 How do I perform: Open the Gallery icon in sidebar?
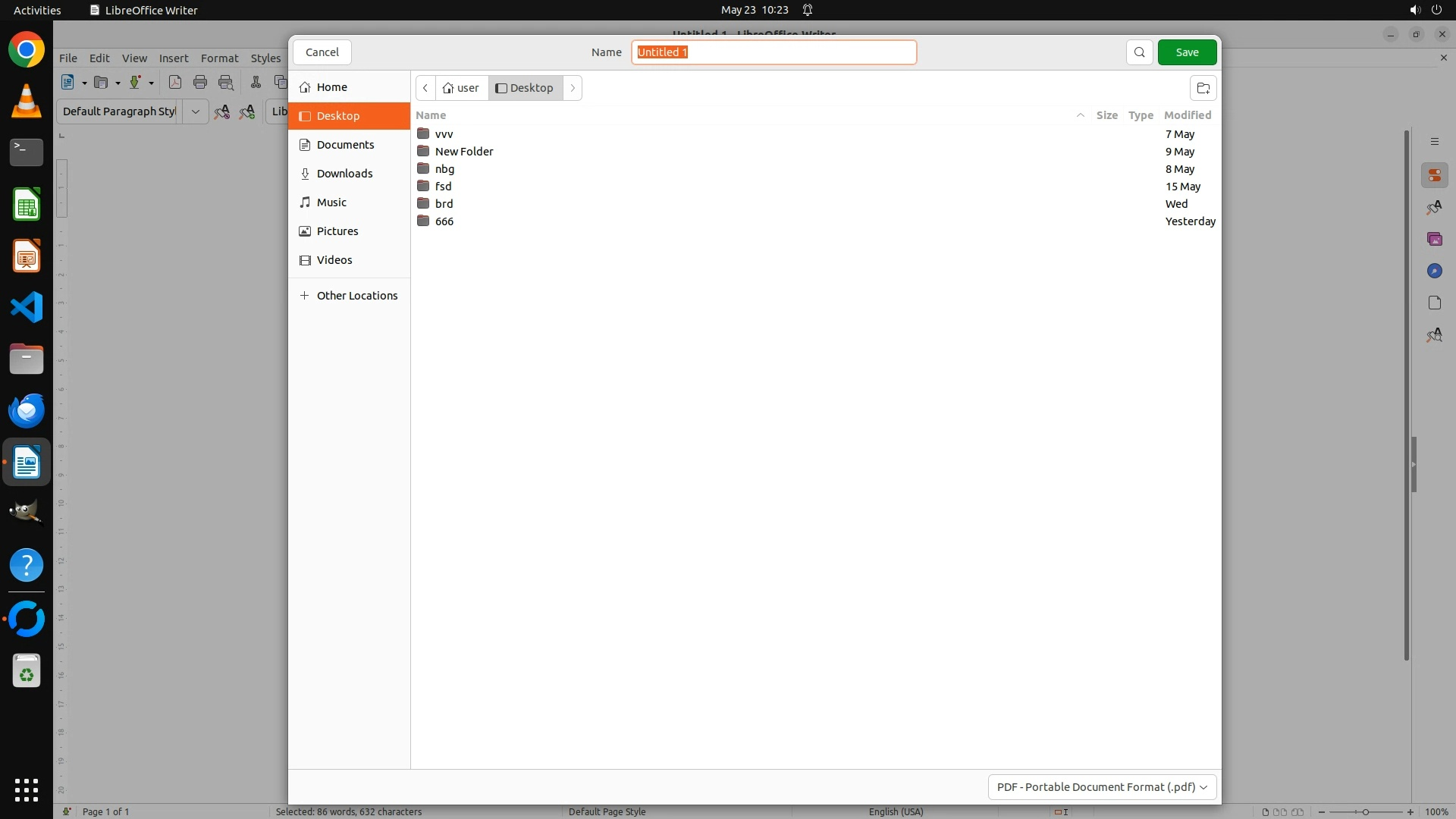coord(1434,240)
